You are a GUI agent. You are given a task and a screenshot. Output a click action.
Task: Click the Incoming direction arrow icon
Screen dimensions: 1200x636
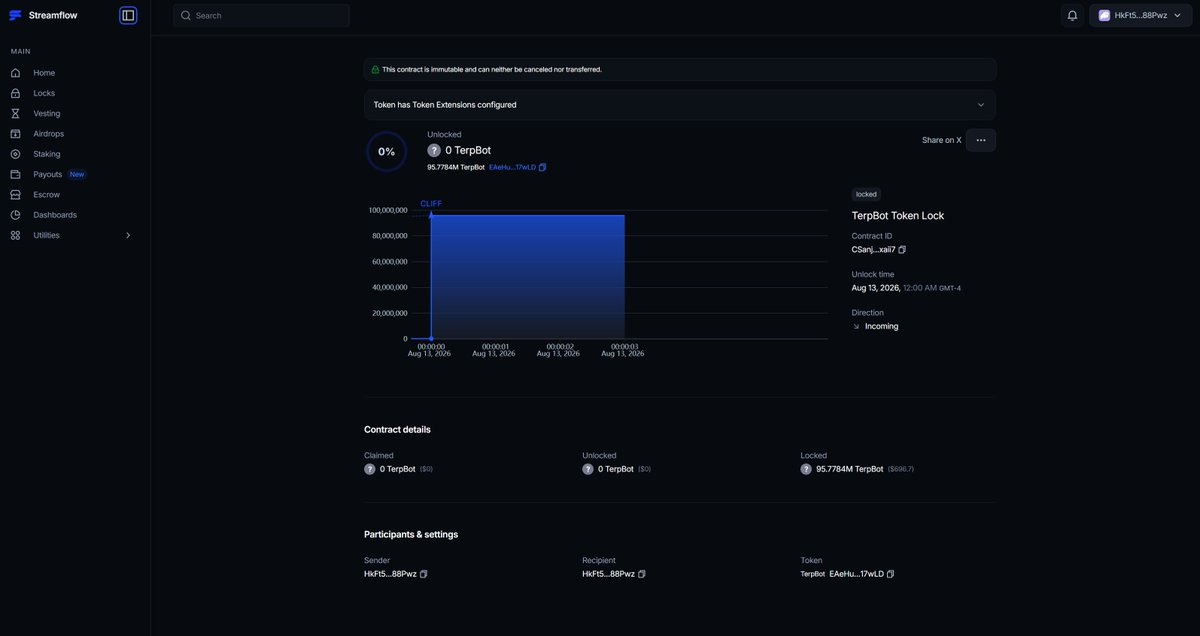856,326
